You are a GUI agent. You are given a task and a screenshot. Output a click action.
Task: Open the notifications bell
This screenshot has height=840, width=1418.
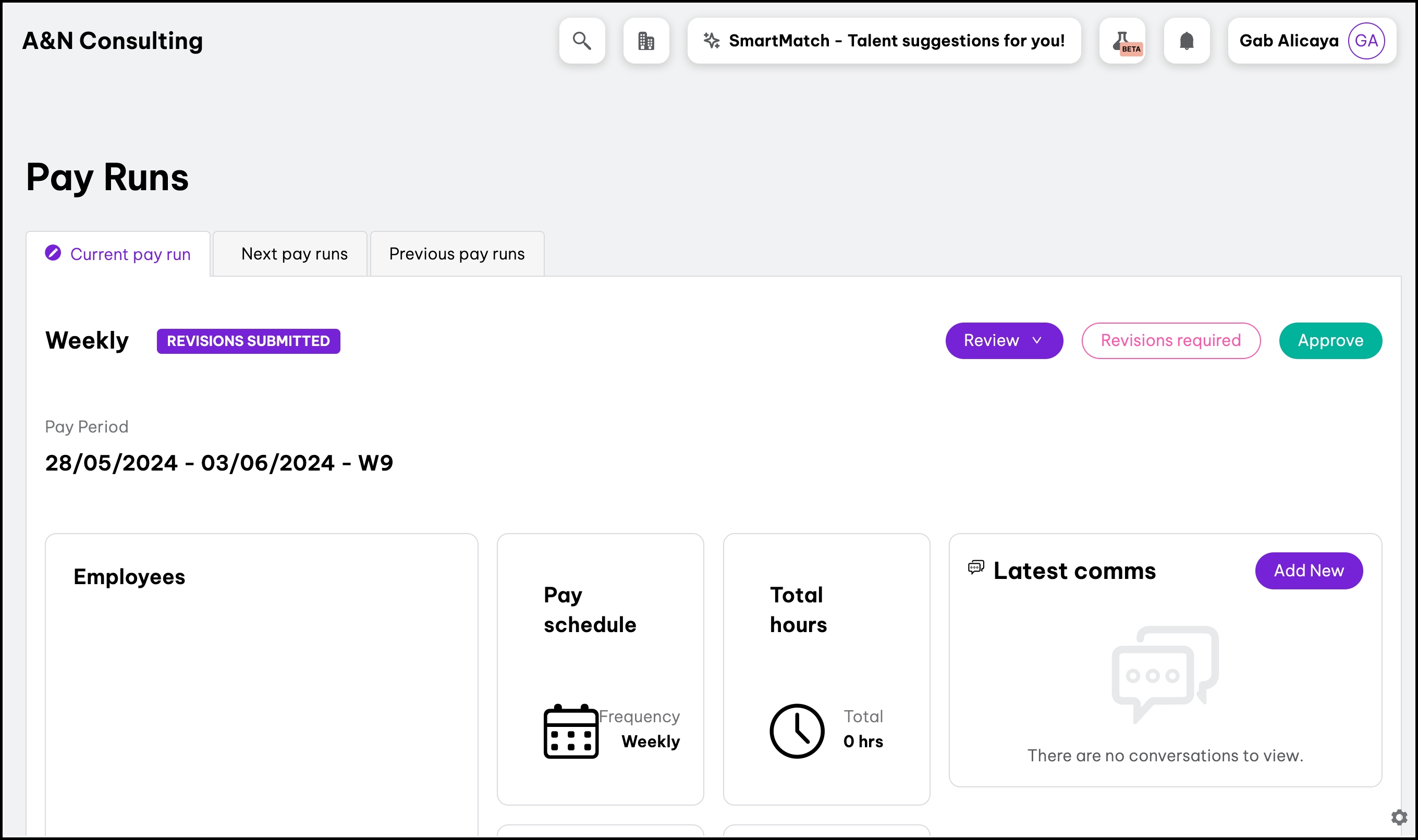pos(1187,41)
